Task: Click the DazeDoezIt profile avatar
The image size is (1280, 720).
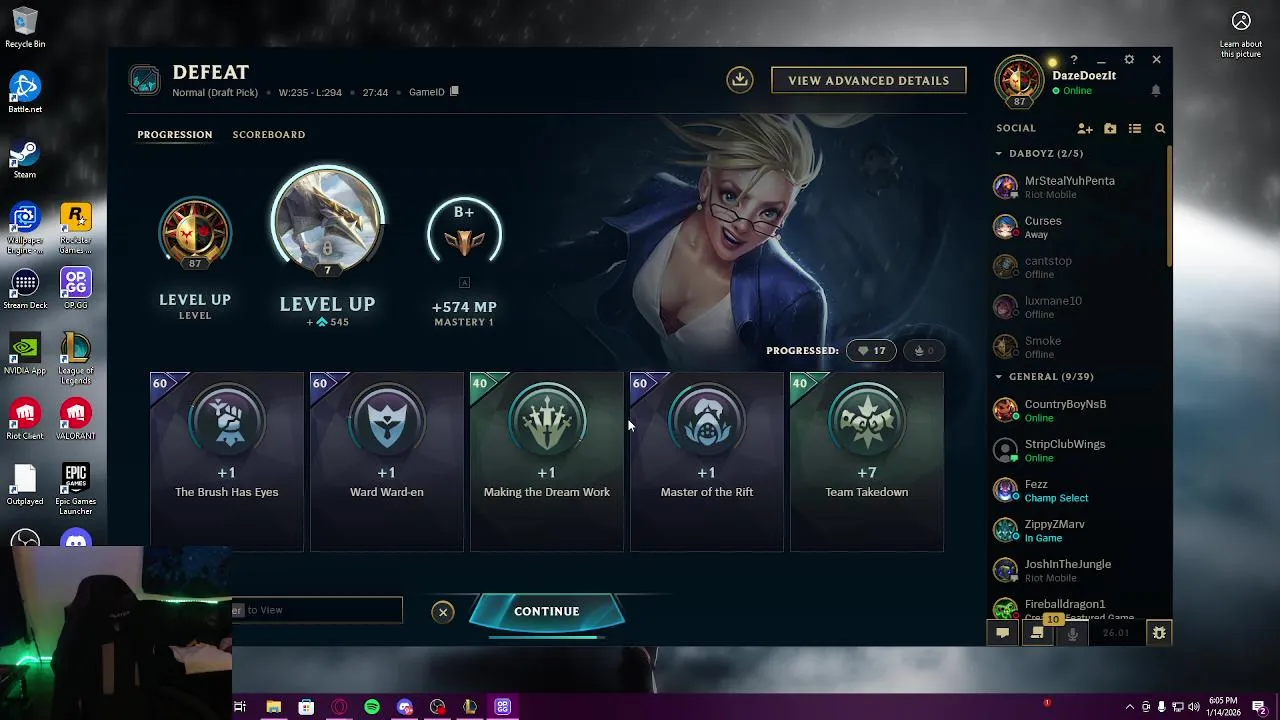Action: tap(1019, 80)
